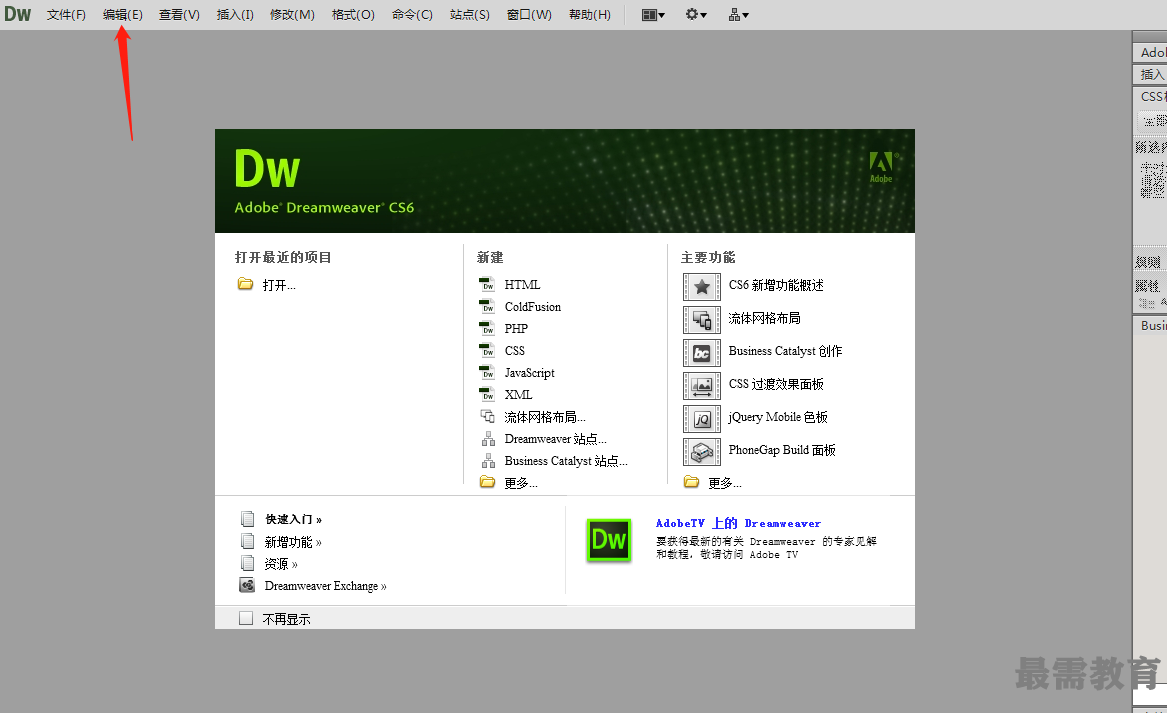Click the folder icon next to 打开...
The width and height of the screenshot is (1167, 713).
click(246, 284)
